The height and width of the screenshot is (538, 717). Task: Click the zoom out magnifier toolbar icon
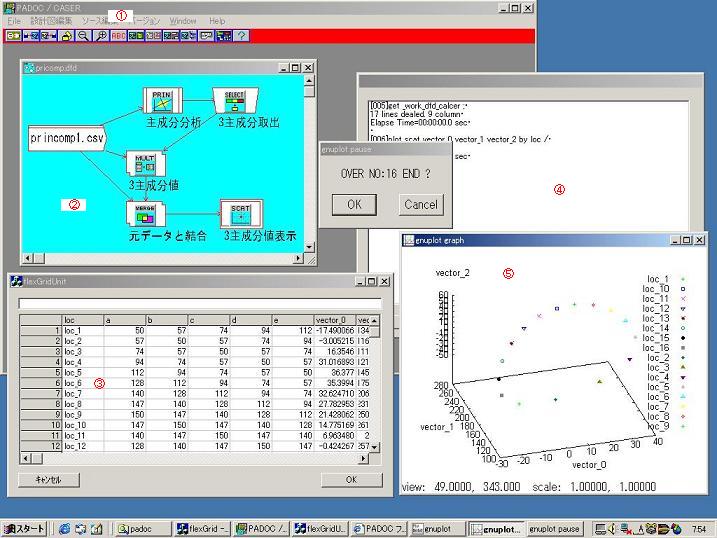pos(83,35)
